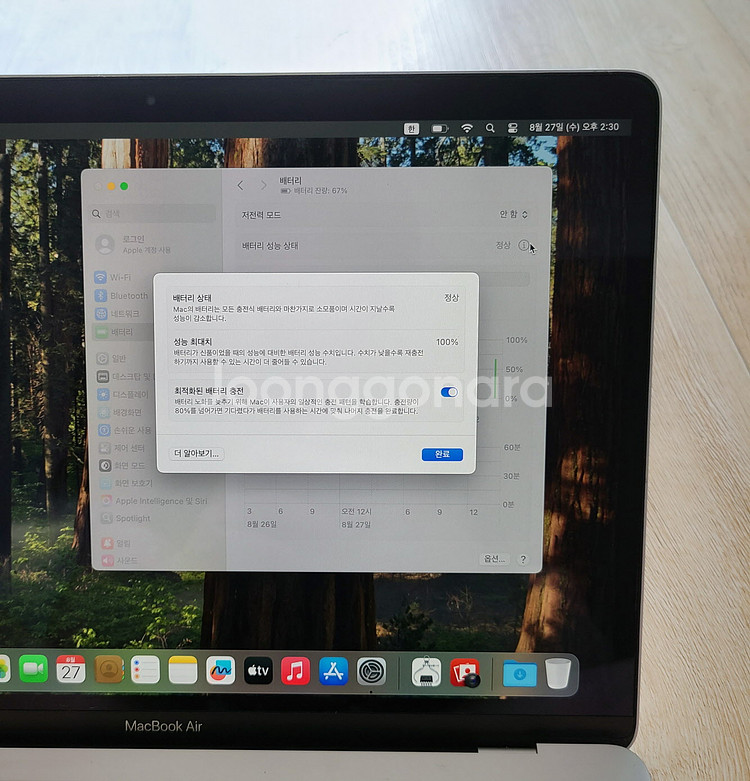Select Apple Intelligence 및 Siri in sidebar

[154, 501]
